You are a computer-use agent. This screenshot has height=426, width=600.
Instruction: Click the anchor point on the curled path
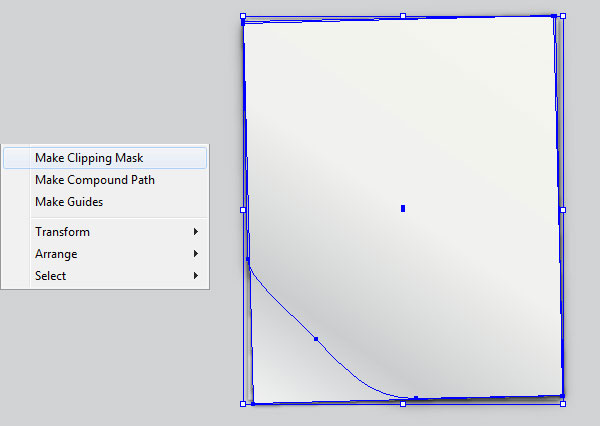[316, 339]
